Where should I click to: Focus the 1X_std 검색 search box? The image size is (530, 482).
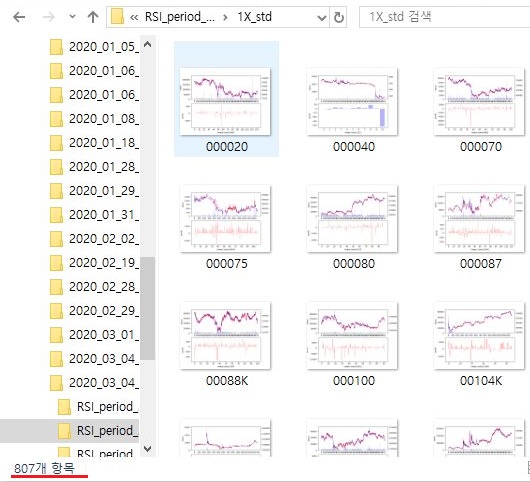tap(444, 17)
